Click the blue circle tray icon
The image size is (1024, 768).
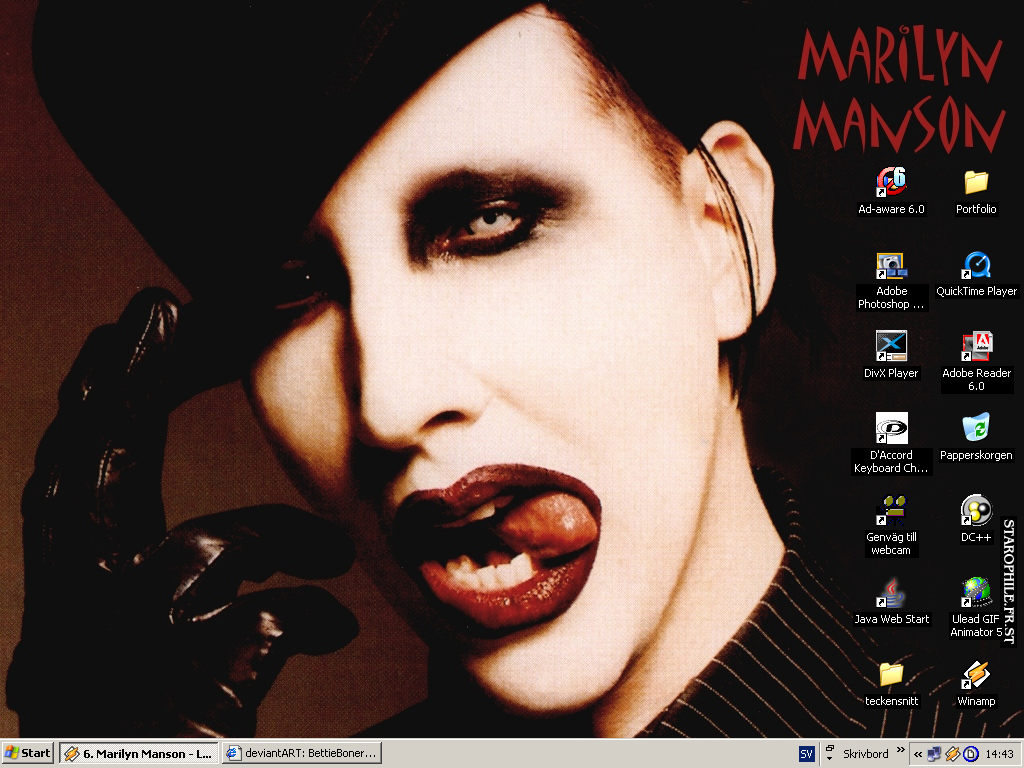pos(971,754)
